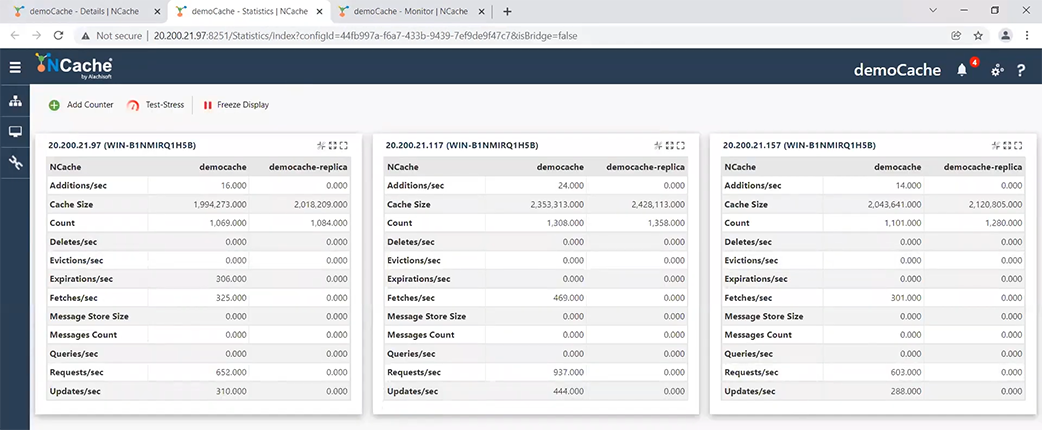
Task: Open the browser three-dot menu
Action: [x=1027, y=36]
